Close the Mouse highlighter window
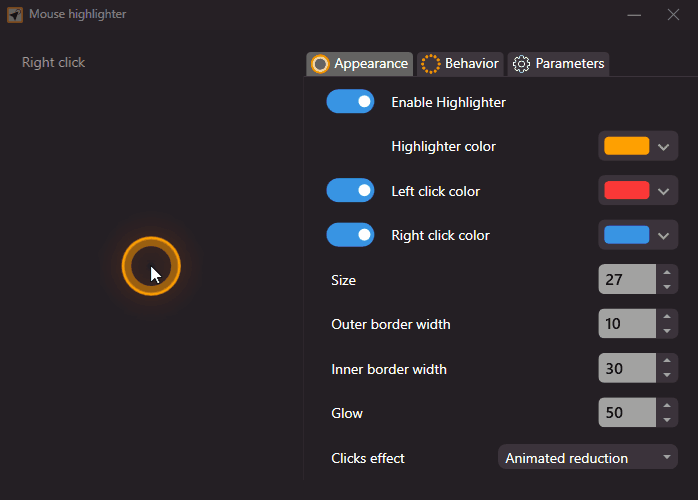Viewport: 698px width, 500px height. click(673, 15)
